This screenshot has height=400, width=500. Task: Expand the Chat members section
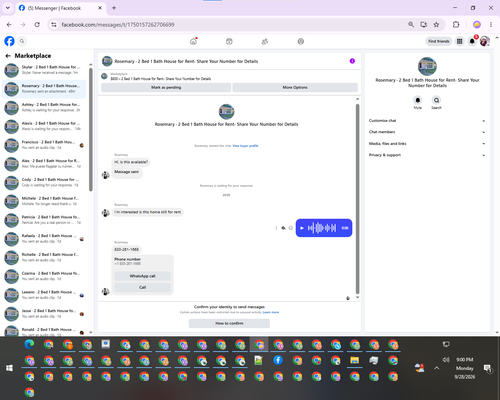coord(427,132)
